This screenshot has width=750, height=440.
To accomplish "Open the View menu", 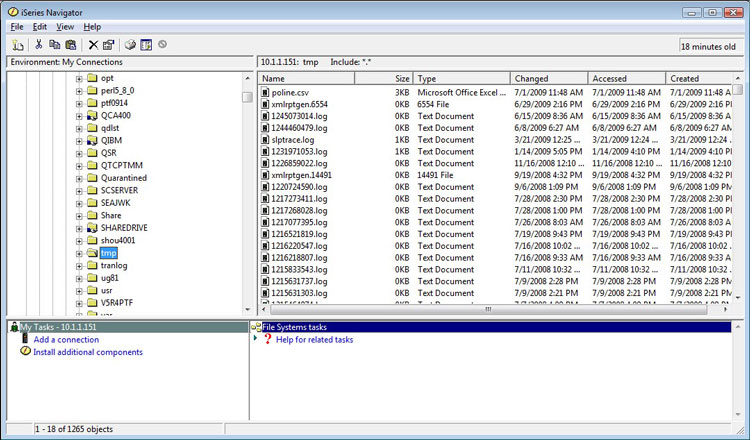I will point(65,27).
